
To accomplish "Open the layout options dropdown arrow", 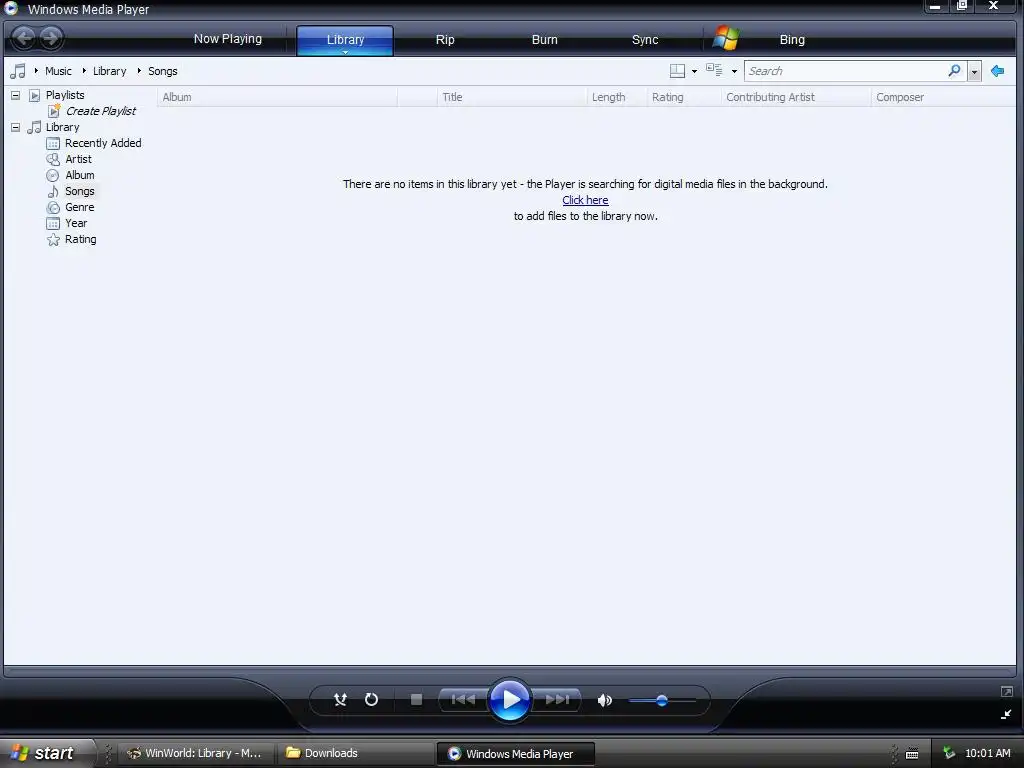I will (694, 71).
